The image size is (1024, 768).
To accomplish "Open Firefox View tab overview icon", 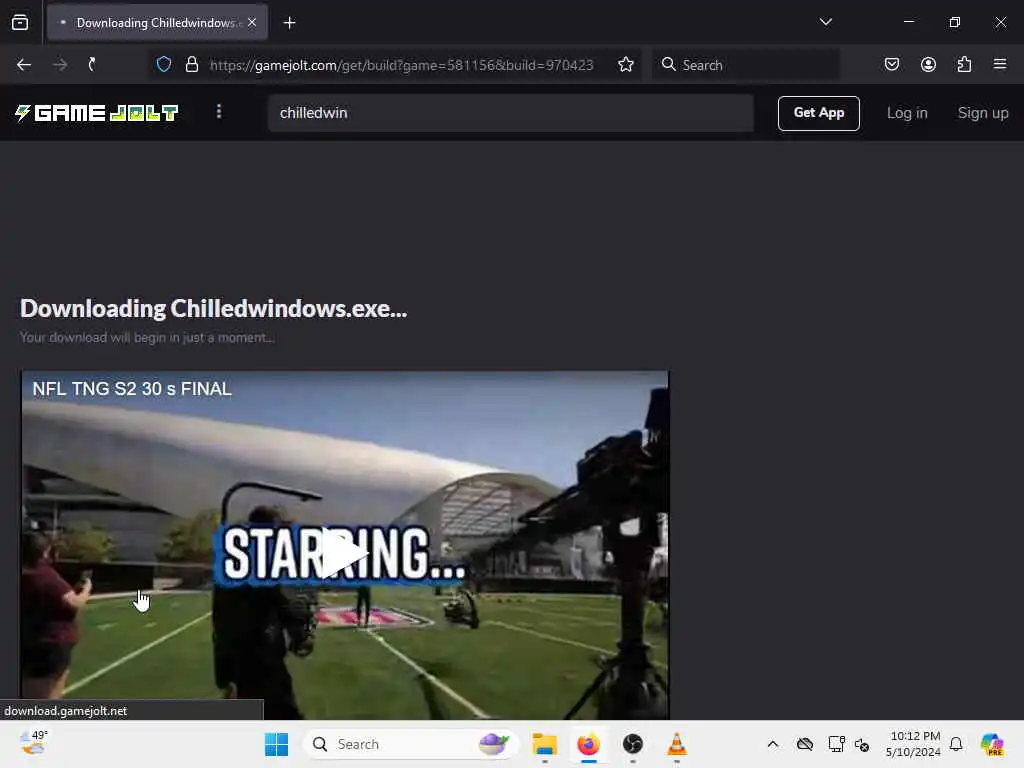I will [x=20, y=23].
